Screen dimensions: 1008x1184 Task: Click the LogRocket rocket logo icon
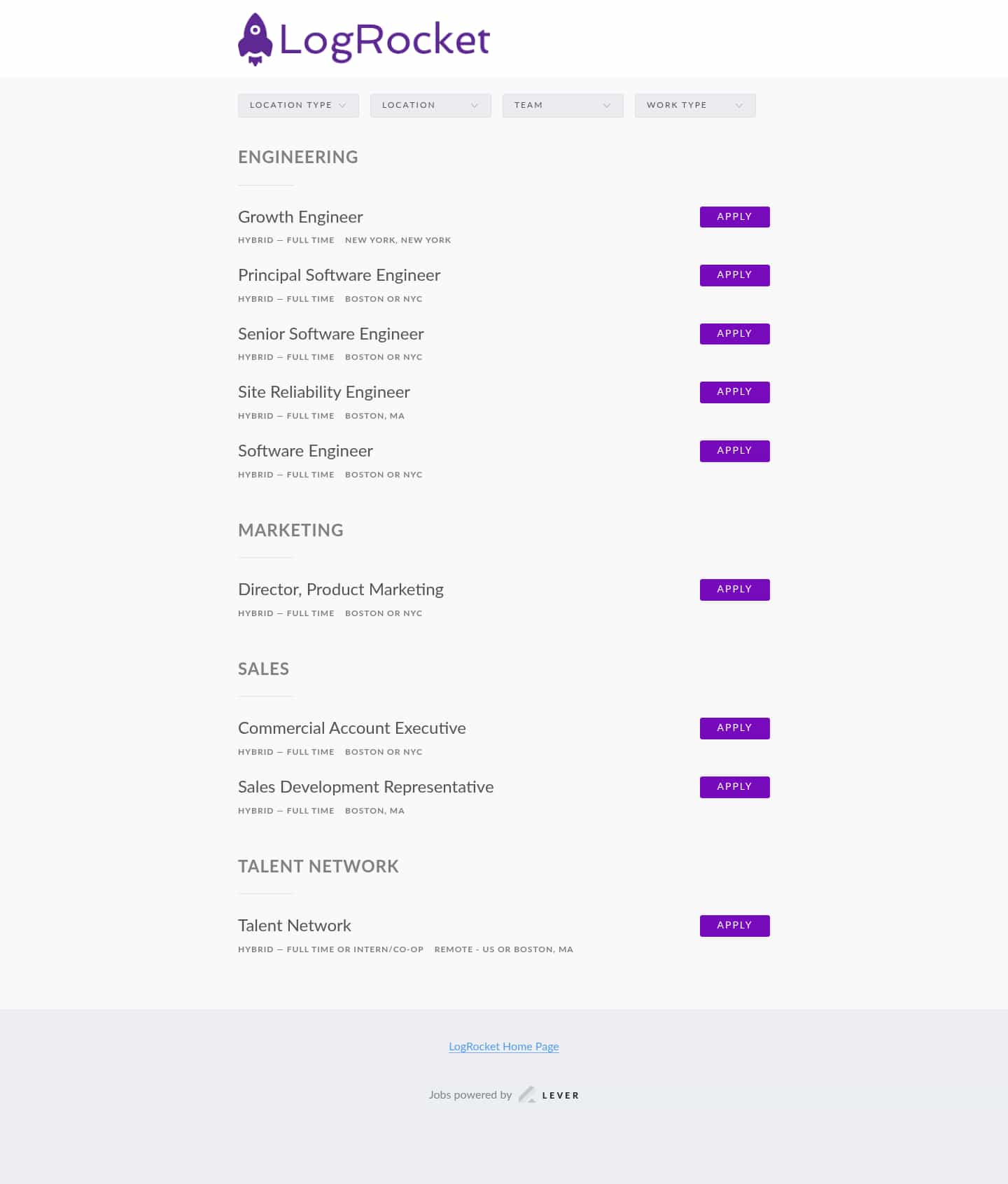(x=255, y=39)
